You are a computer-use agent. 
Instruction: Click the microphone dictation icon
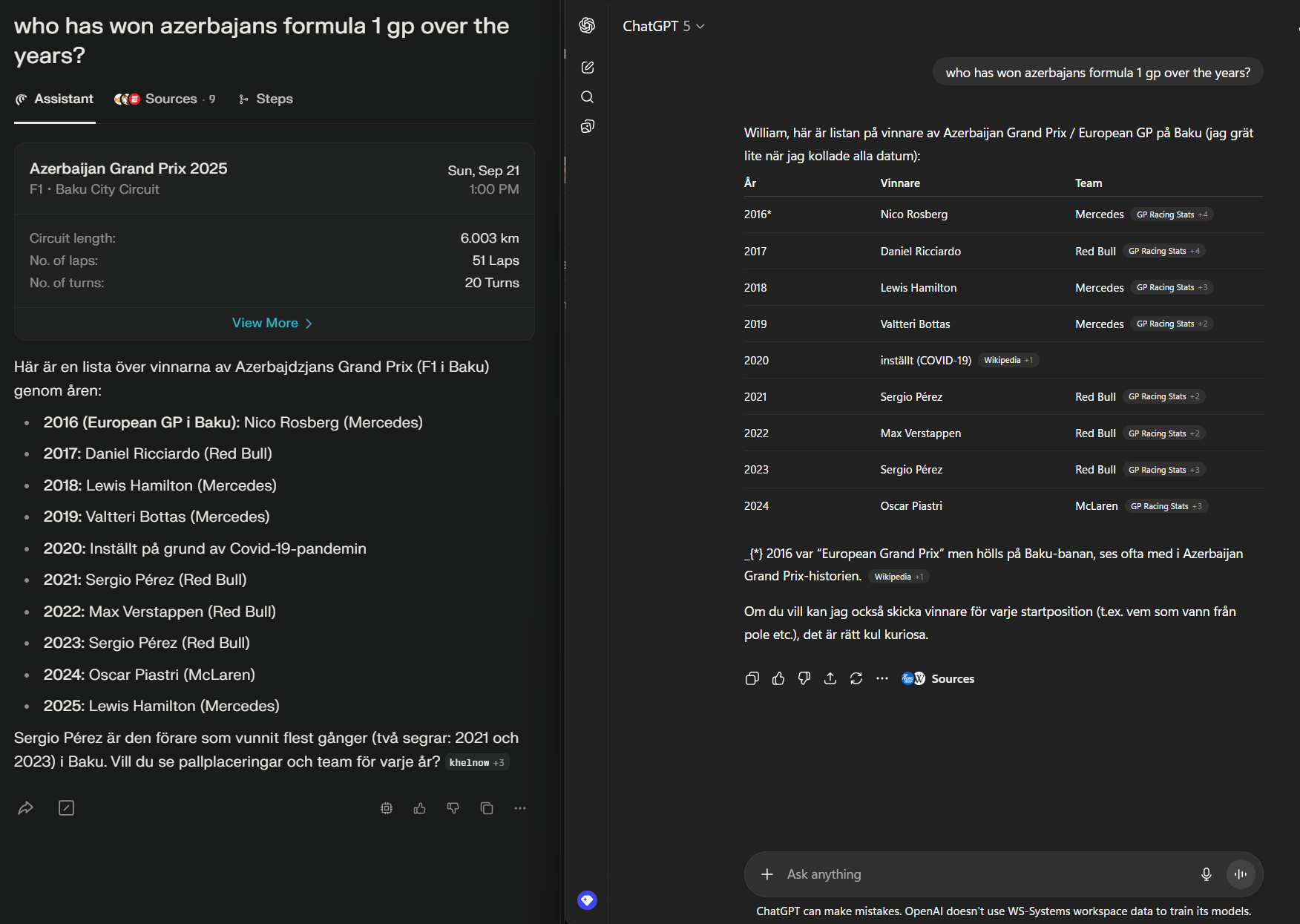1207,874
